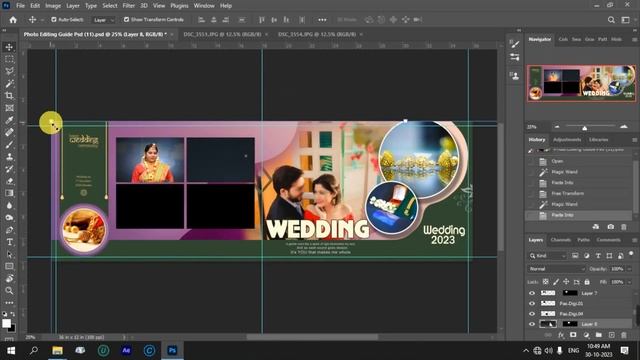Select the Eraser tool
This screenshot has width=640, height=360.
click(9, 181)
